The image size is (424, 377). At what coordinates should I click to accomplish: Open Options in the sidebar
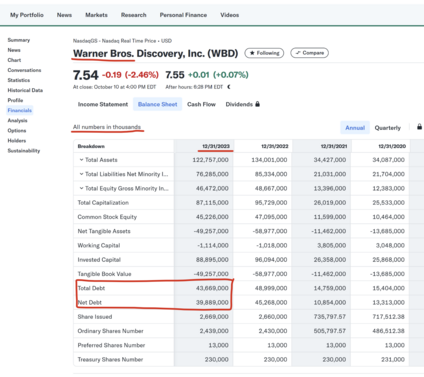(x=17, y=130)
